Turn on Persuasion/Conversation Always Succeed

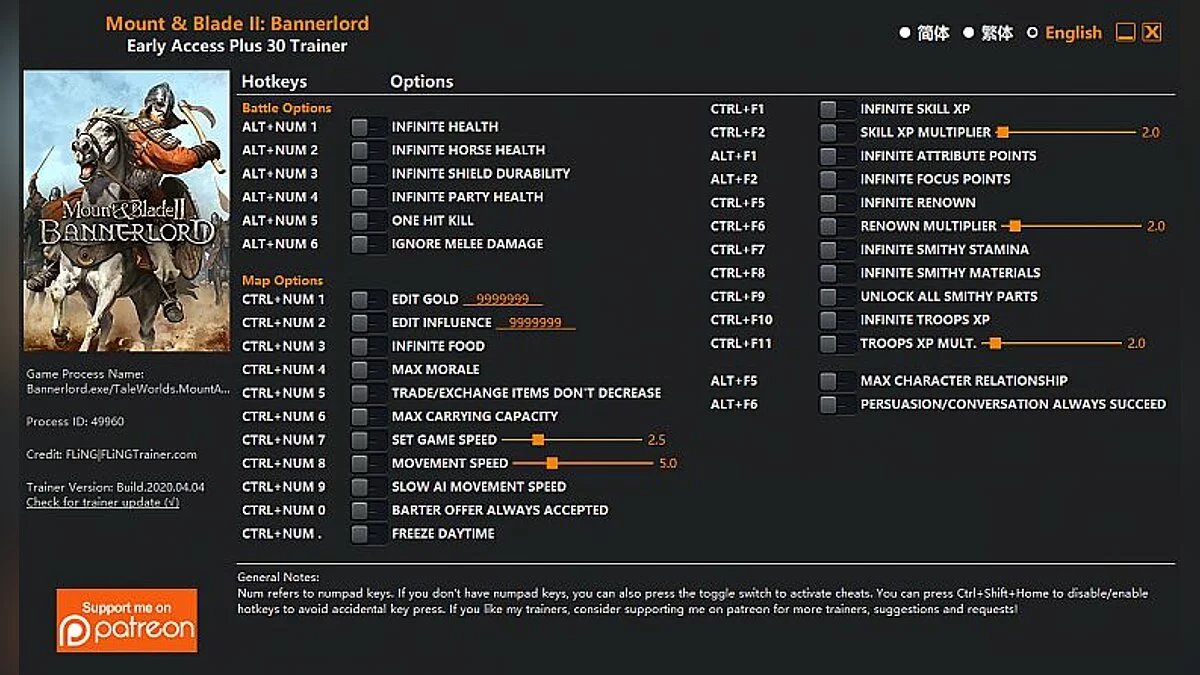836,404
